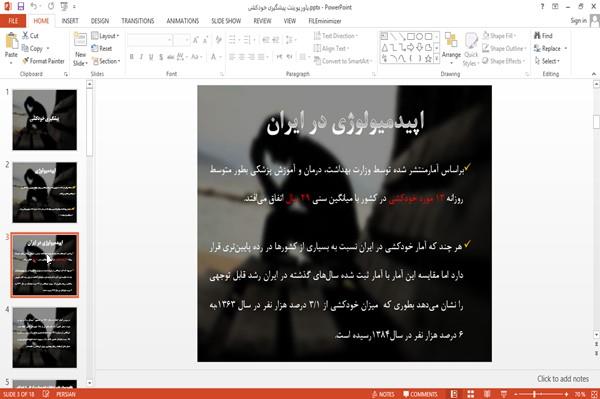Click the Copy button

click(x=36, y=48)
